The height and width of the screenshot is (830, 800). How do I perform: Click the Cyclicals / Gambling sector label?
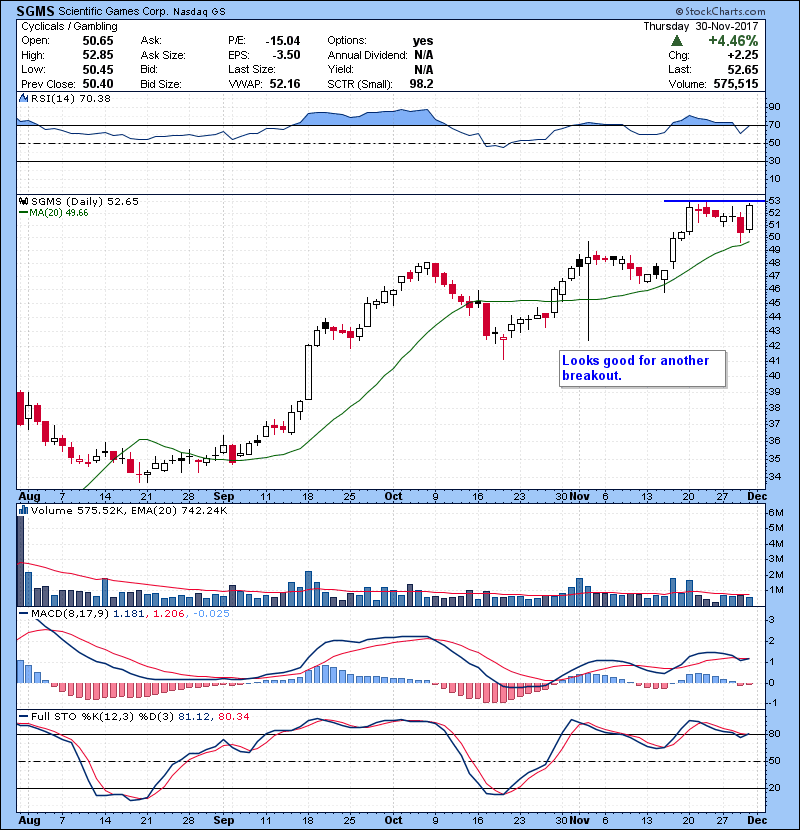coord(69,26)
